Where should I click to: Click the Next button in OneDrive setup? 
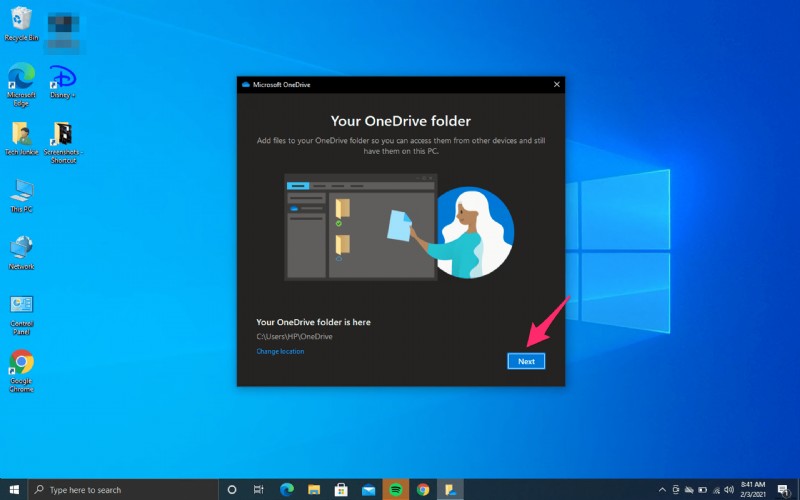(526, 361)
